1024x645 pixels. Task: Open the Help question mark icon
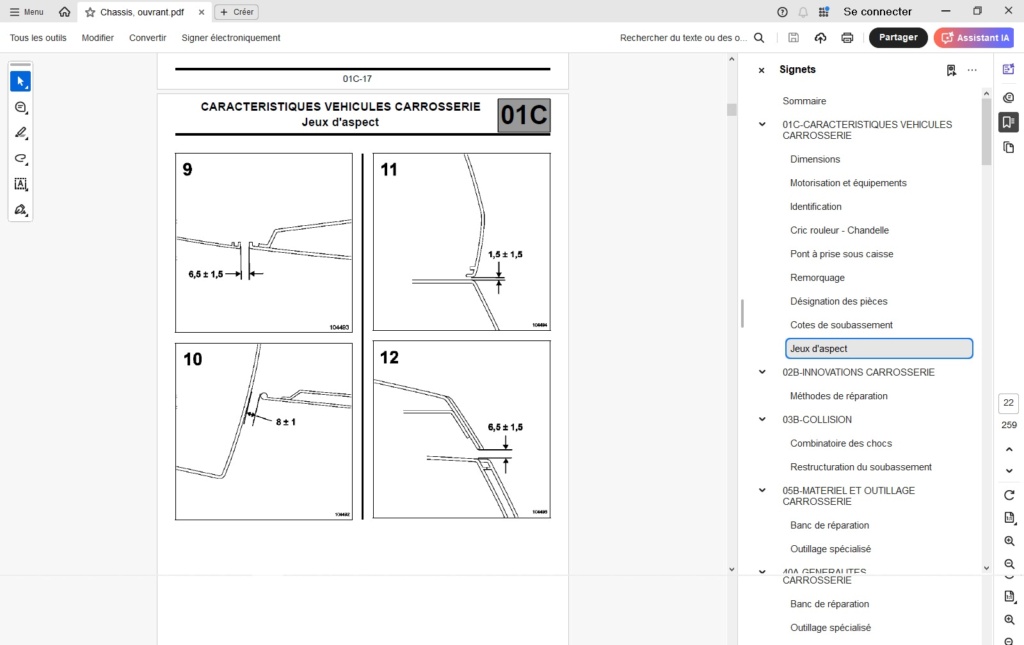(782, 12)
